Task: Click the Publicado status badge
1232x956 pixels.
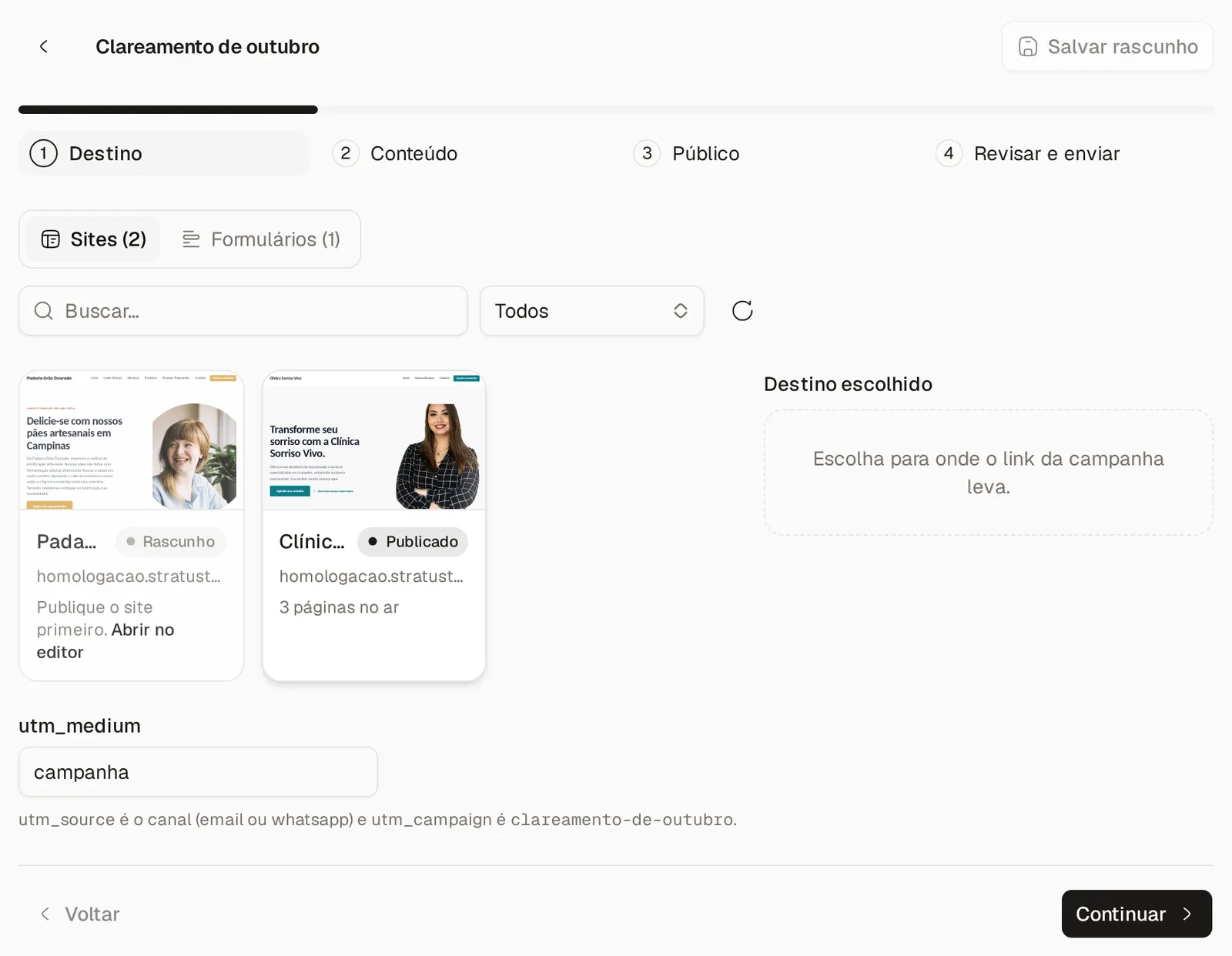Action: click(x=413, y=542)
